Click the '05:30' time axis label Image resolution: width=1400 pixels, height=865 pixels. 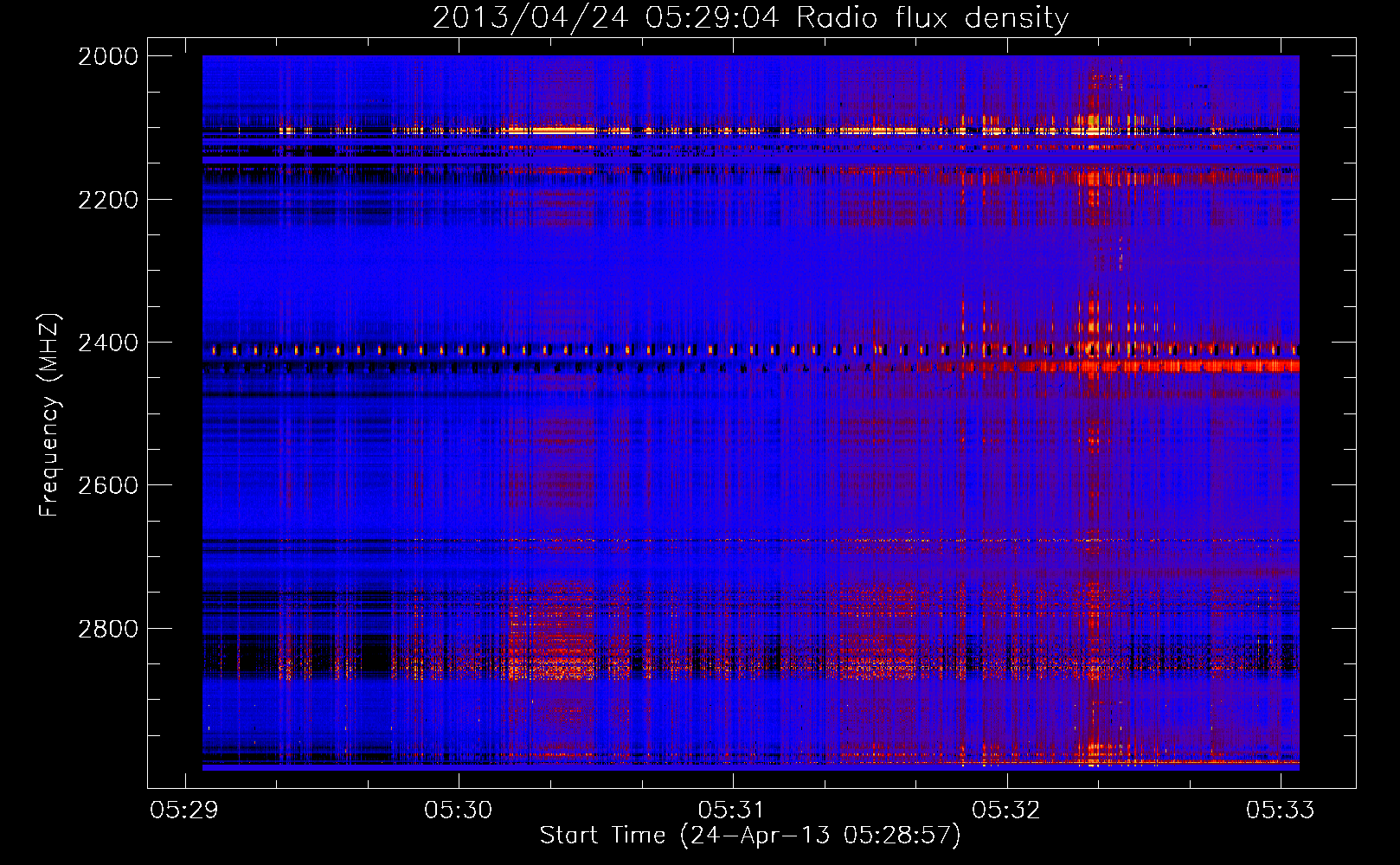tap(458, 811)
